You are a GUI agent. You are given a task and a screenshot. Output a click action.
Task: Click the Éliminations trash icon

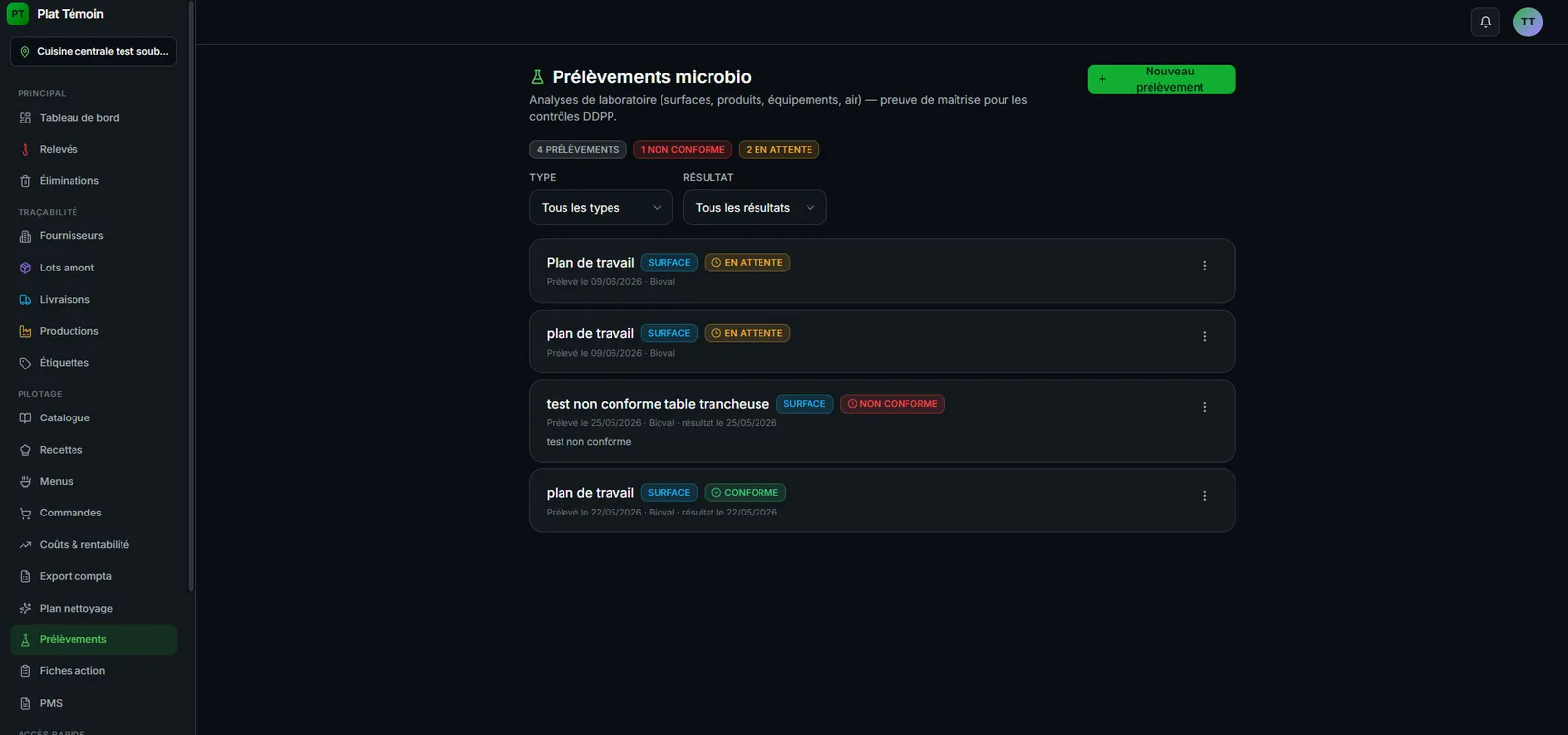click(25, 181)
